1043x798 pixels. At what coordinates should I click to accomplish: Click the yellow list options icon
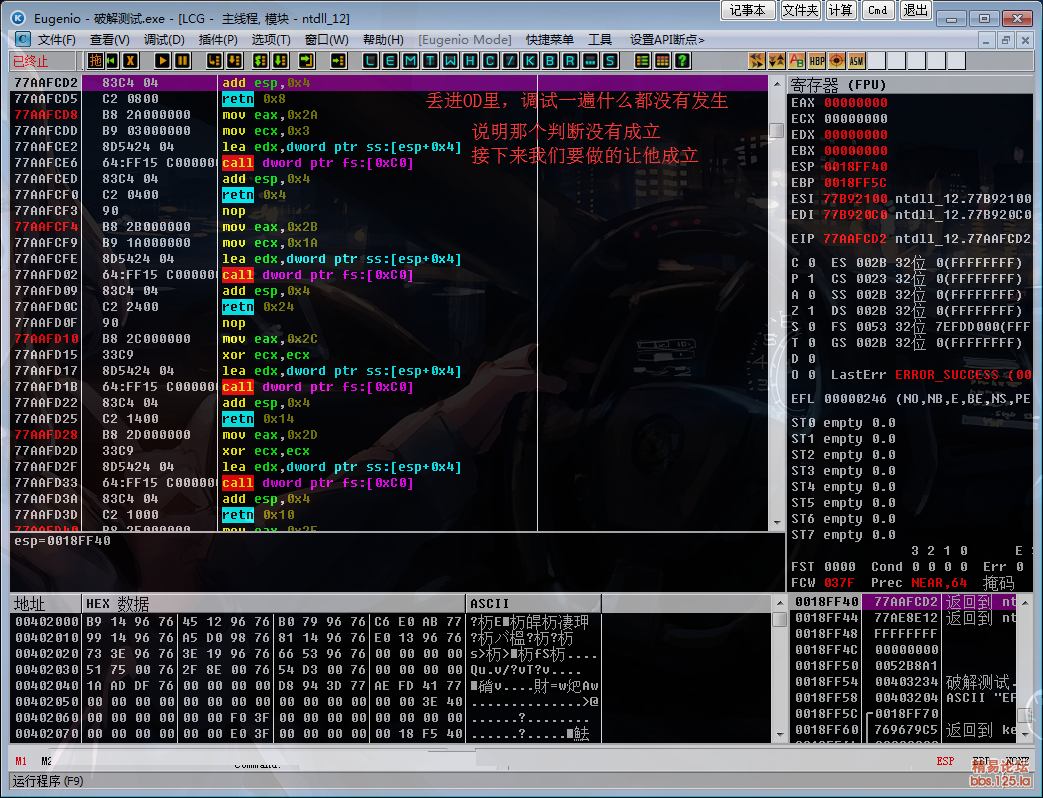click(643, 61)
